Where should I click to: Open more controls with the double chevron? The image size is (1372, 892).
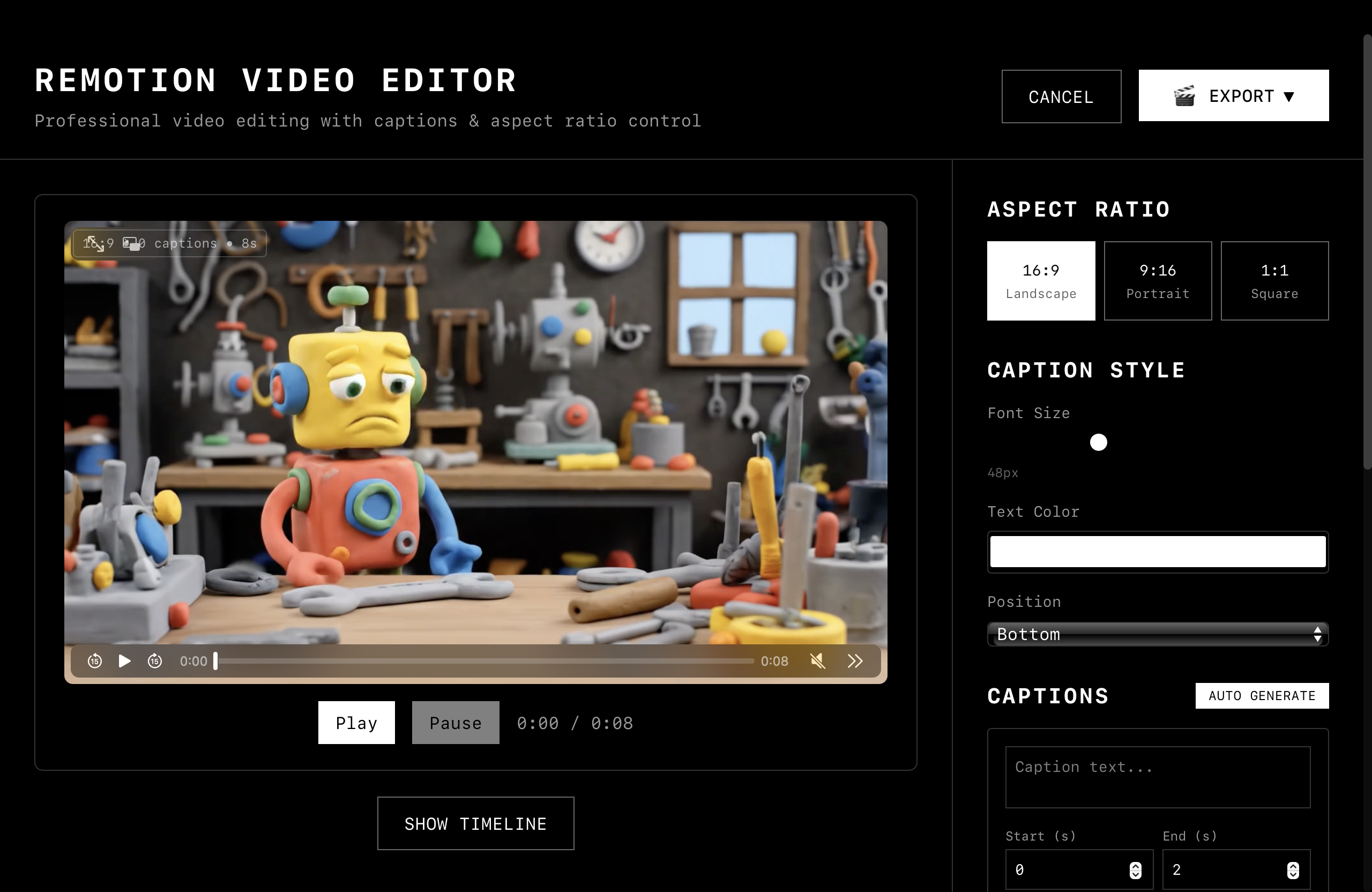(855, 661)
